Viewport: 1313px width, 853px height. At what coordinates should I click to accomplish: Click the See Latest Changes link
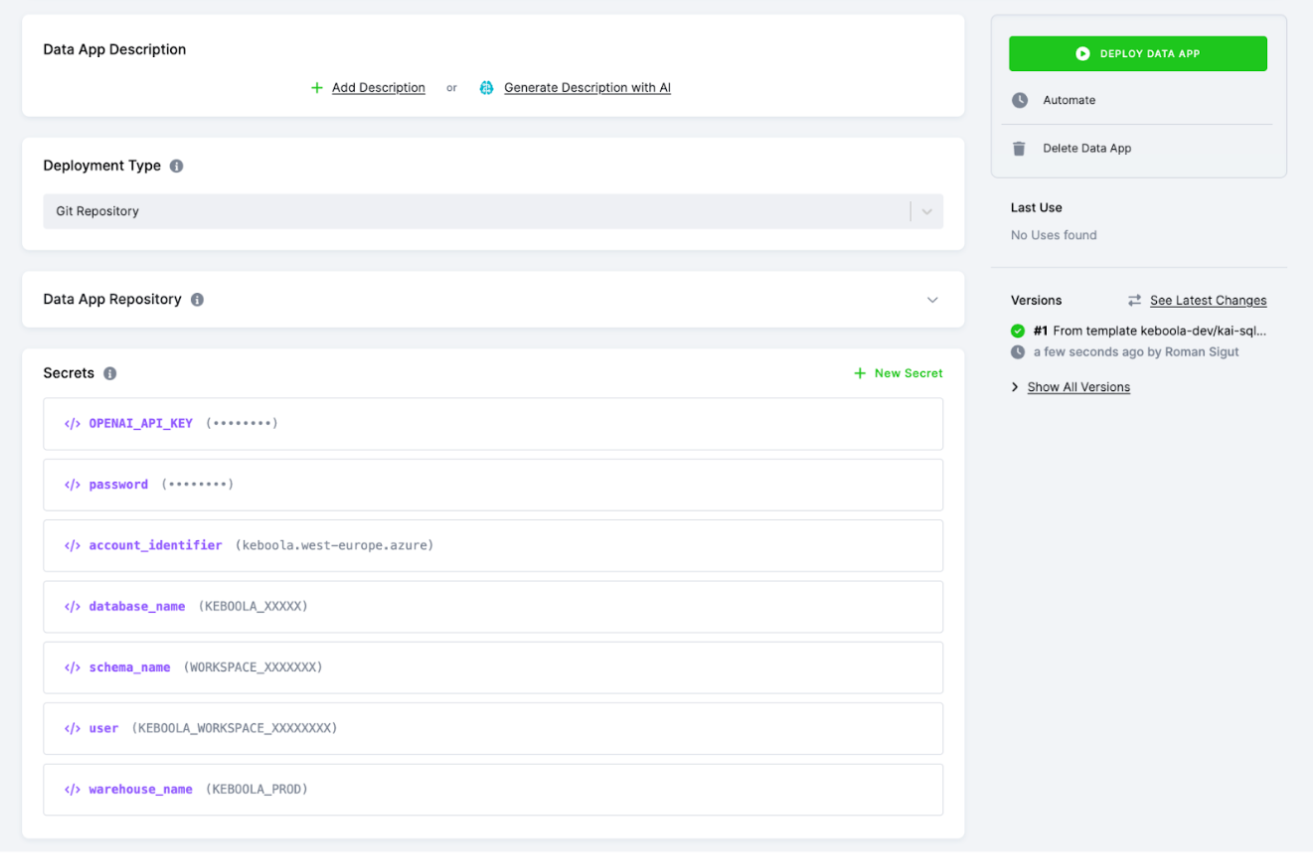(1208, 301)
